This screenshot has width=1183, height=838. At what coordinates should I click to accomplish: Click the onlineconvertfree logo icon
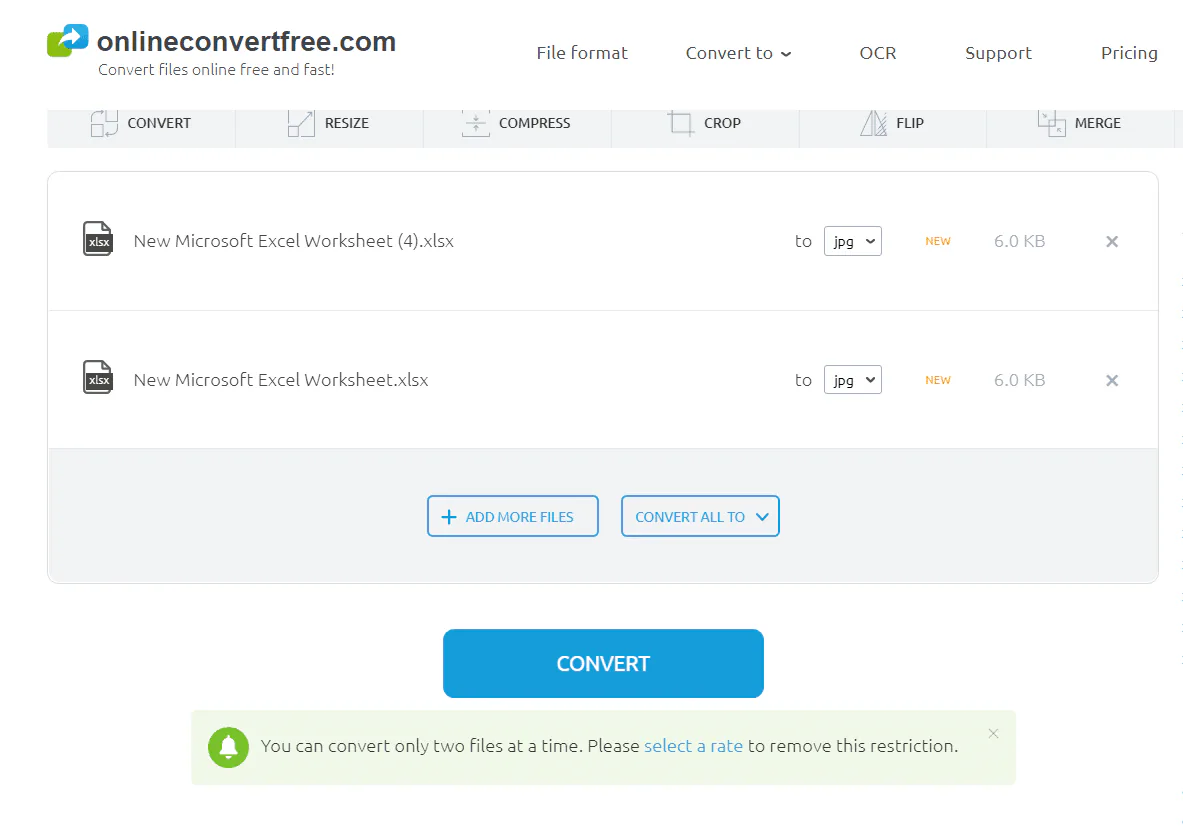[68, 41]
